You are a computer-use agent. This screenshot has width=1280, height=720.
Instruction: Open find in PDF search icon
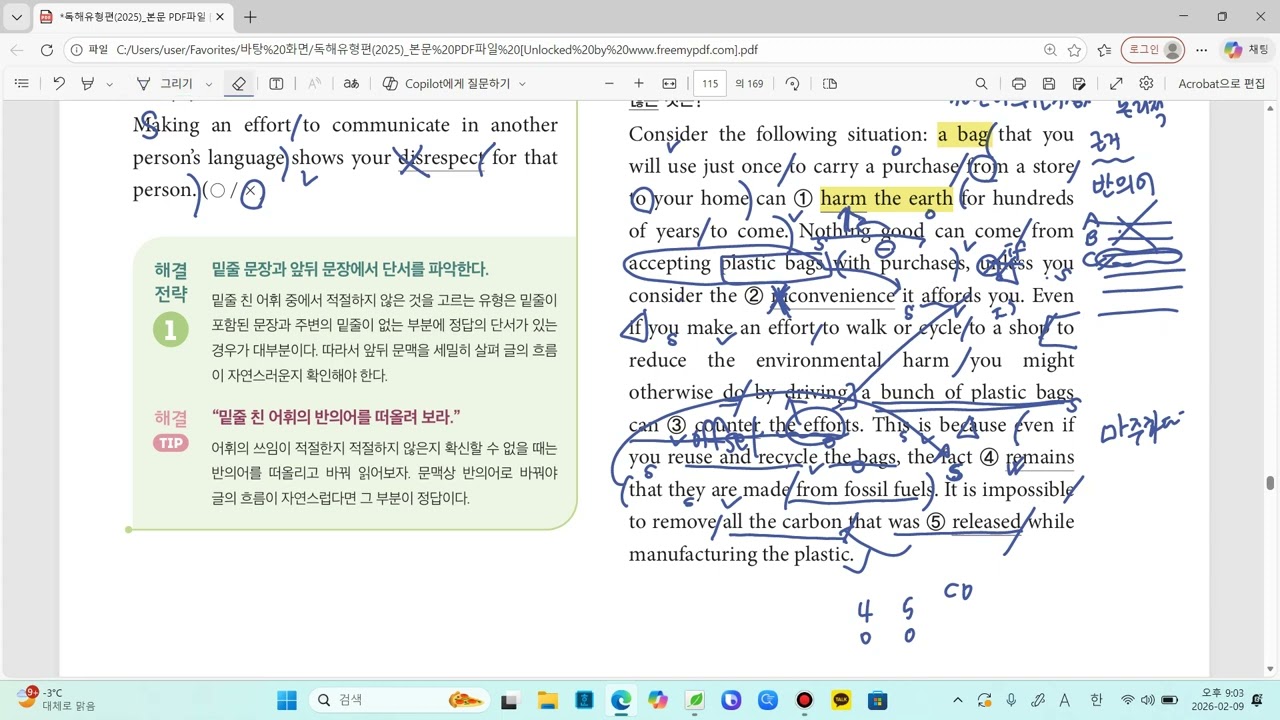[x=981, y=84]
